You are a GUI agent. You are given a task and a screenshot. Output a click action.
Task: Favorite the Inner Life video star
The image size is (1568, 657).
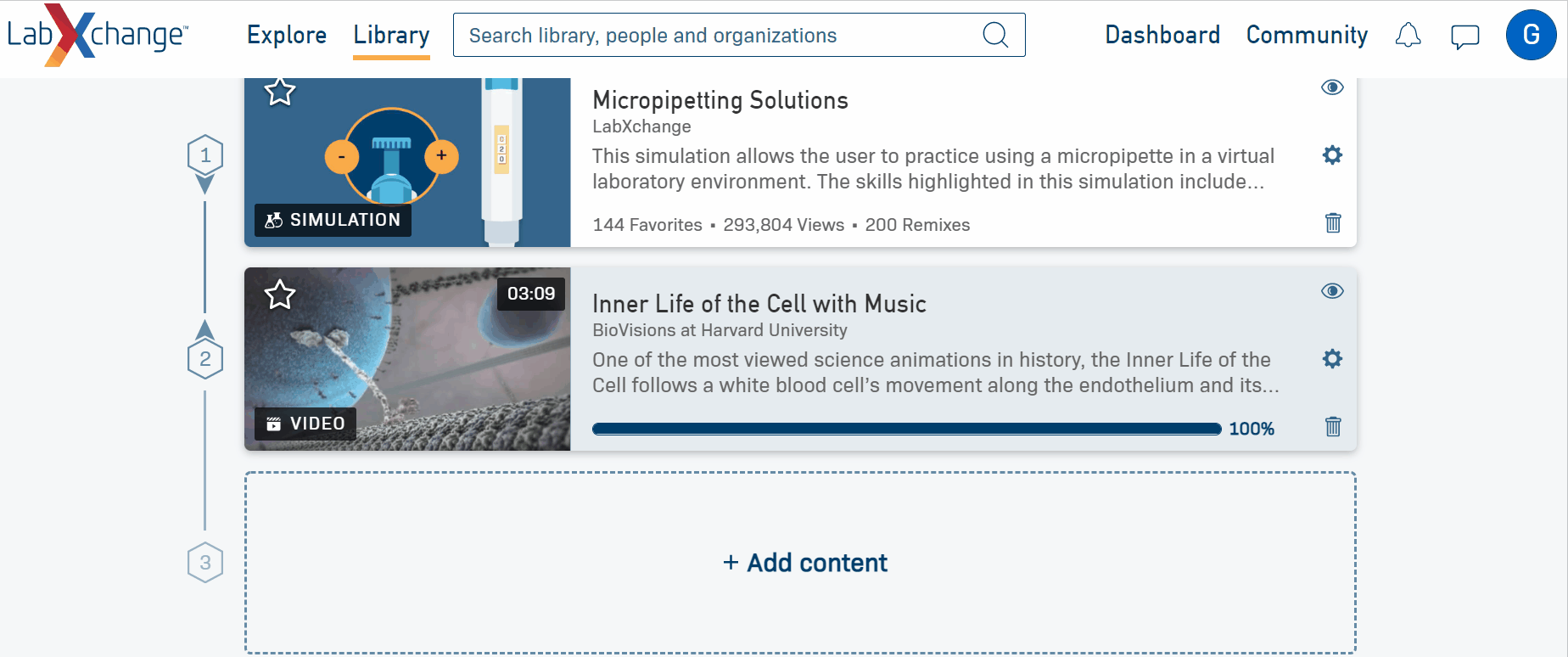pos(280,295)
